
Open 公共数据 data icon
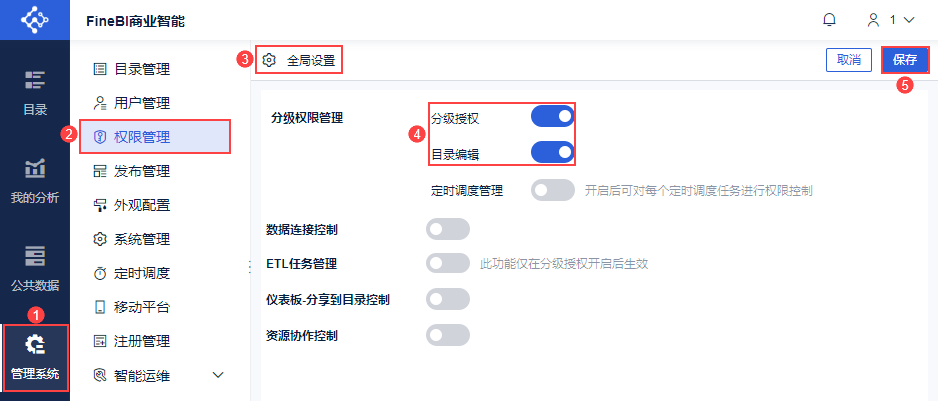click(35, 256)
